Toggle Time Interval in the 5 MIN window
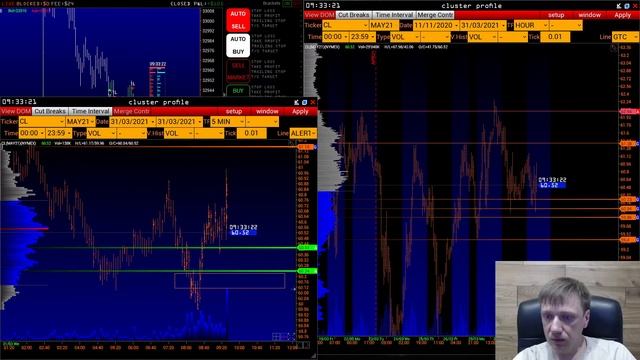640x360 pixels. 91,111
